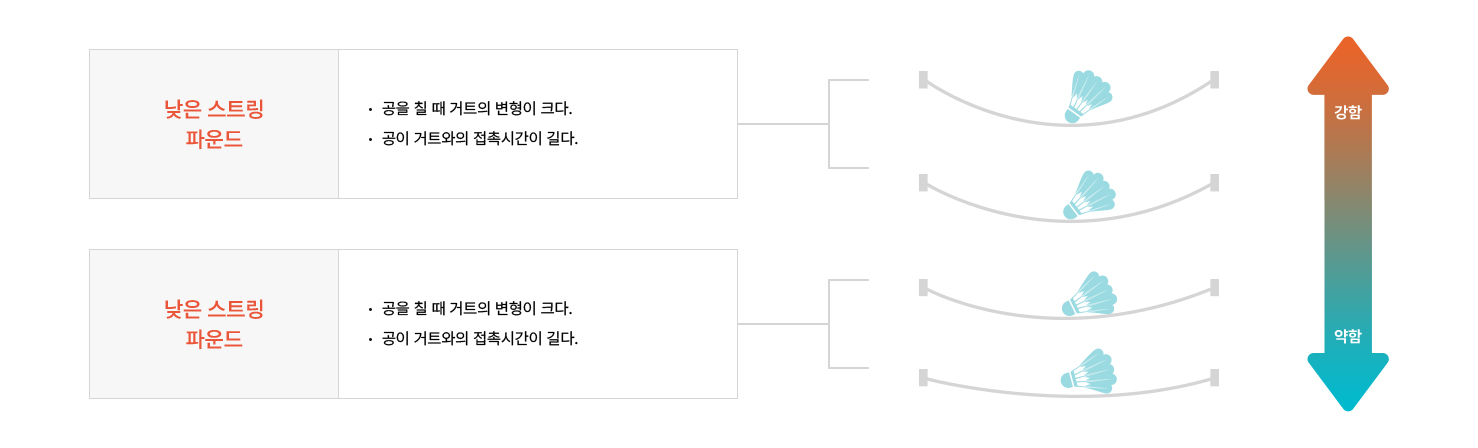1478x448 pixels.
Task: Select the 강함 label on the arrow
Action: coord(1347,112)
